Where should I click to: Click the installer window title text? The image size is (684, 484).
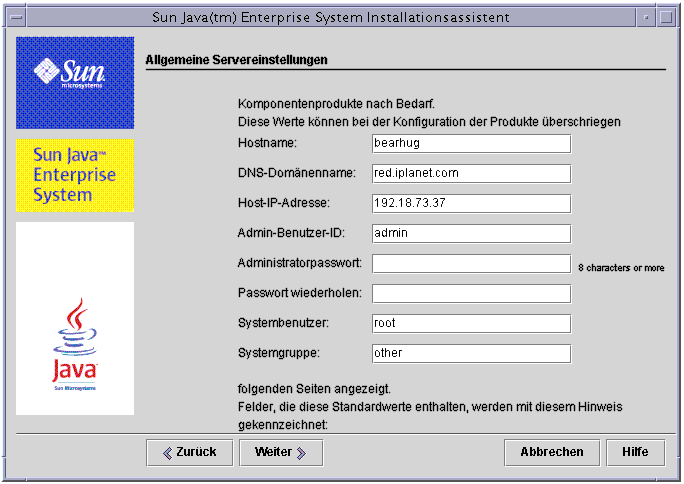pos(331,17)
